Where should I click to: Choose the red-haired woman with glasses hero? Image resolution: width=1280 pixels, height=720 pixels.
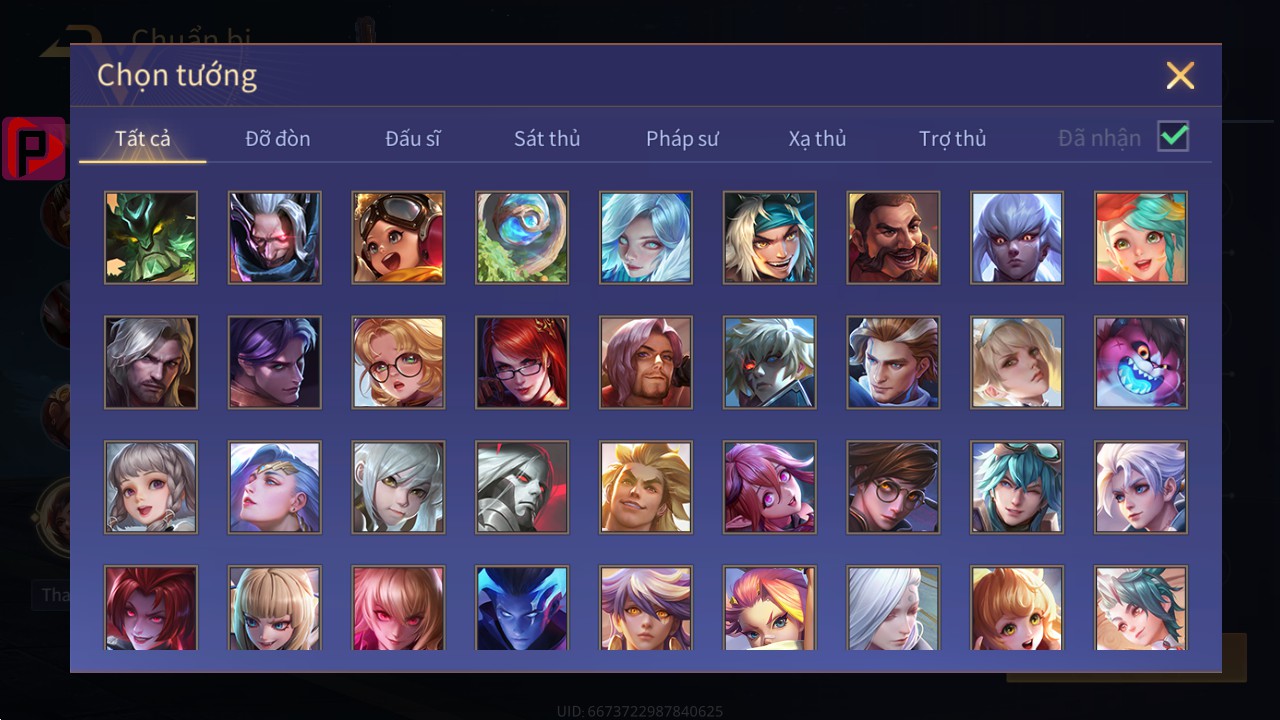click(x=522, y=362)
